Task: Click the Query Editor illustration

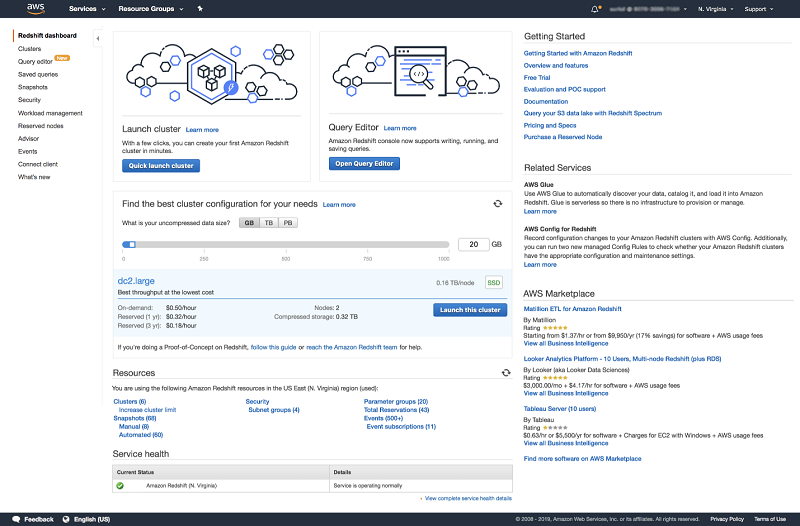Action: [x=416, y=71]
